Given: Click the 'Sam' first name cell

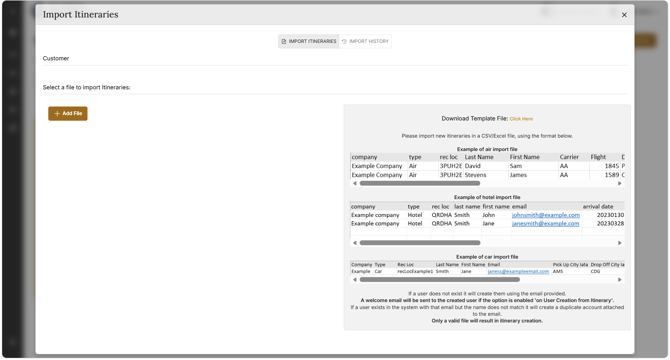Looking at the screenshot, I should pos(515,166).
